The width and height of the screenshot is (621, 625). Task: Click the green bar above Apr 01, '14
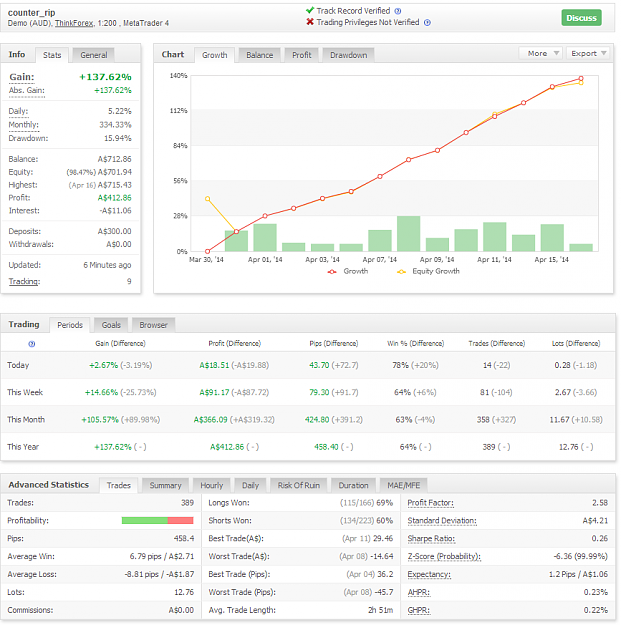(265, 238)
